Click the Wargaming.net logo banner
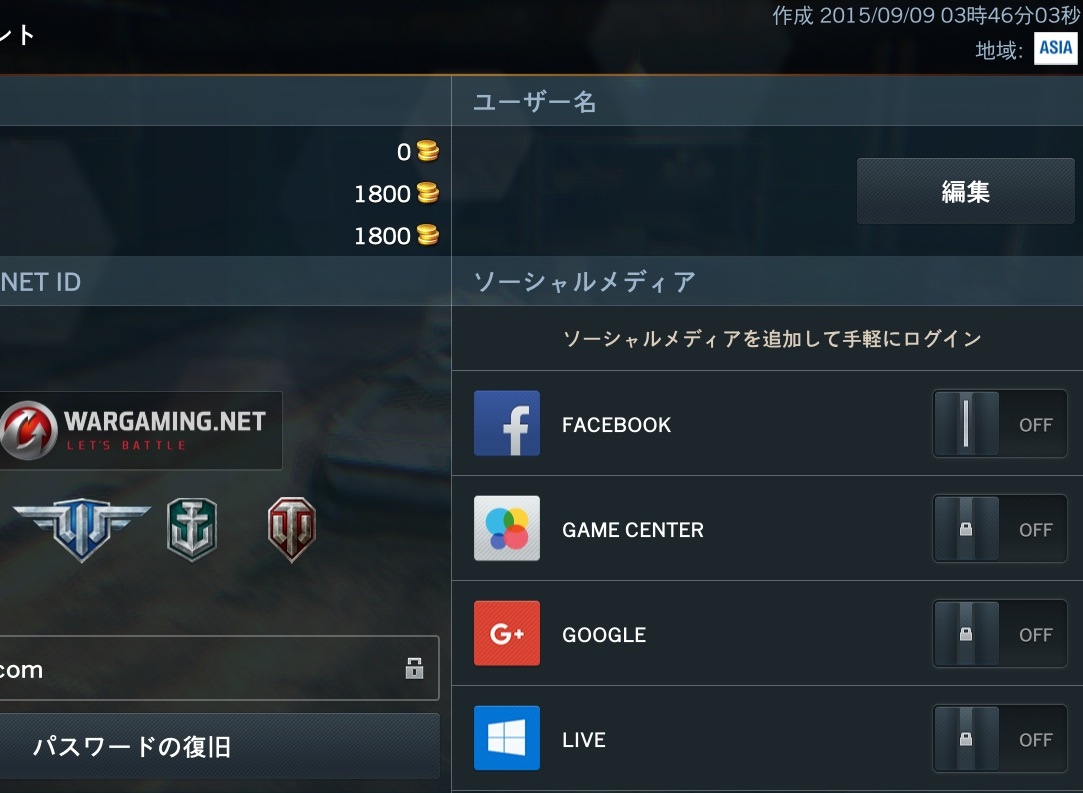The width and height of the screenshot is (1083, 793). click(x=140, y=430)
